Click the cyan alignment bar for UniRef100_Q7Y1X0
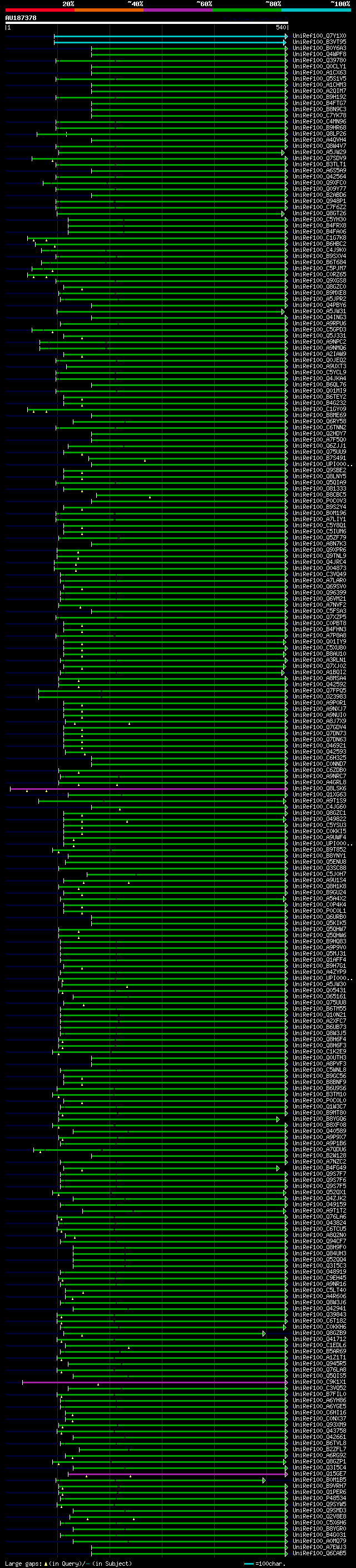 [170, 36]
